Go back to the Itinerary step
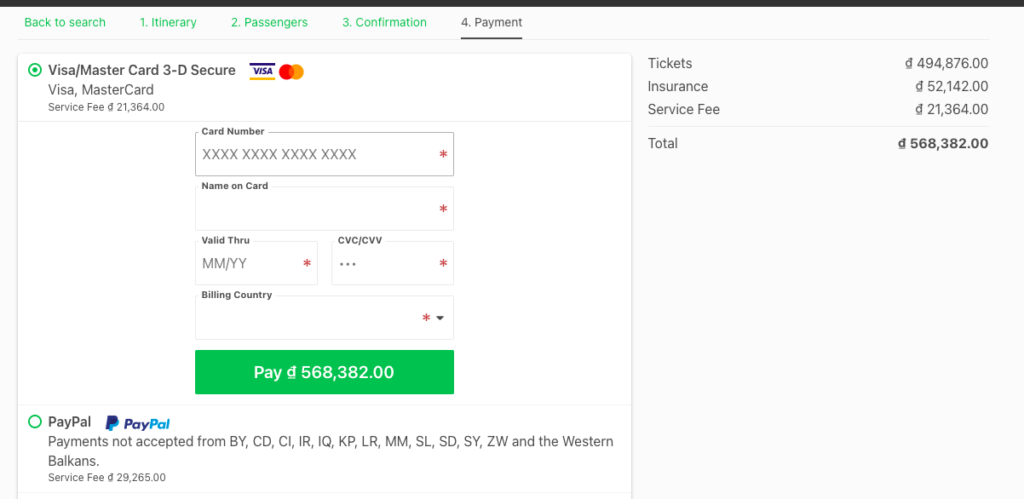Screen dimensions: 1024x499 tap(168, 22)
